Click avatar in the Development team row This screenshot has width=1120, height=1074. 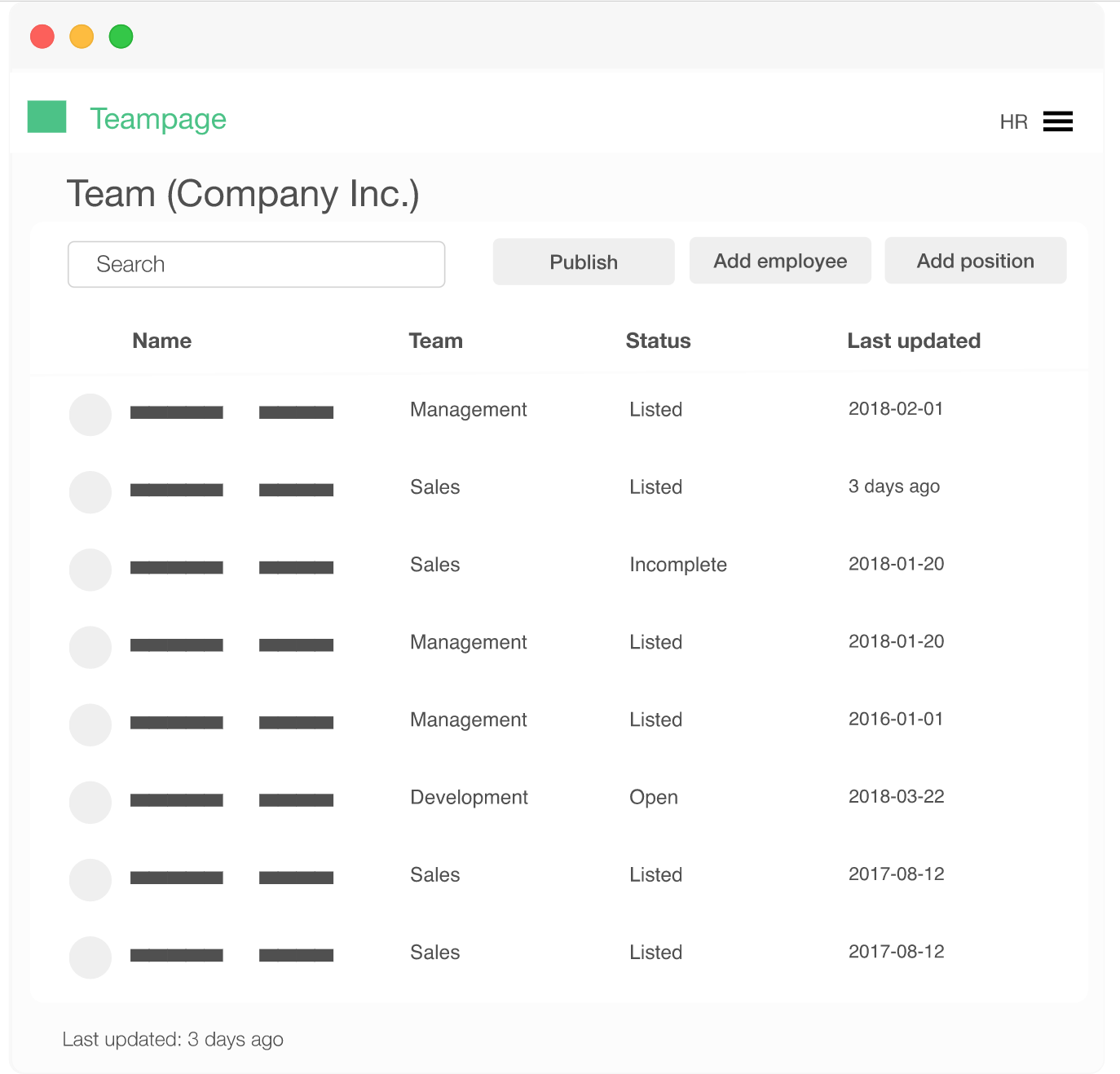click(x=90, y=803)
